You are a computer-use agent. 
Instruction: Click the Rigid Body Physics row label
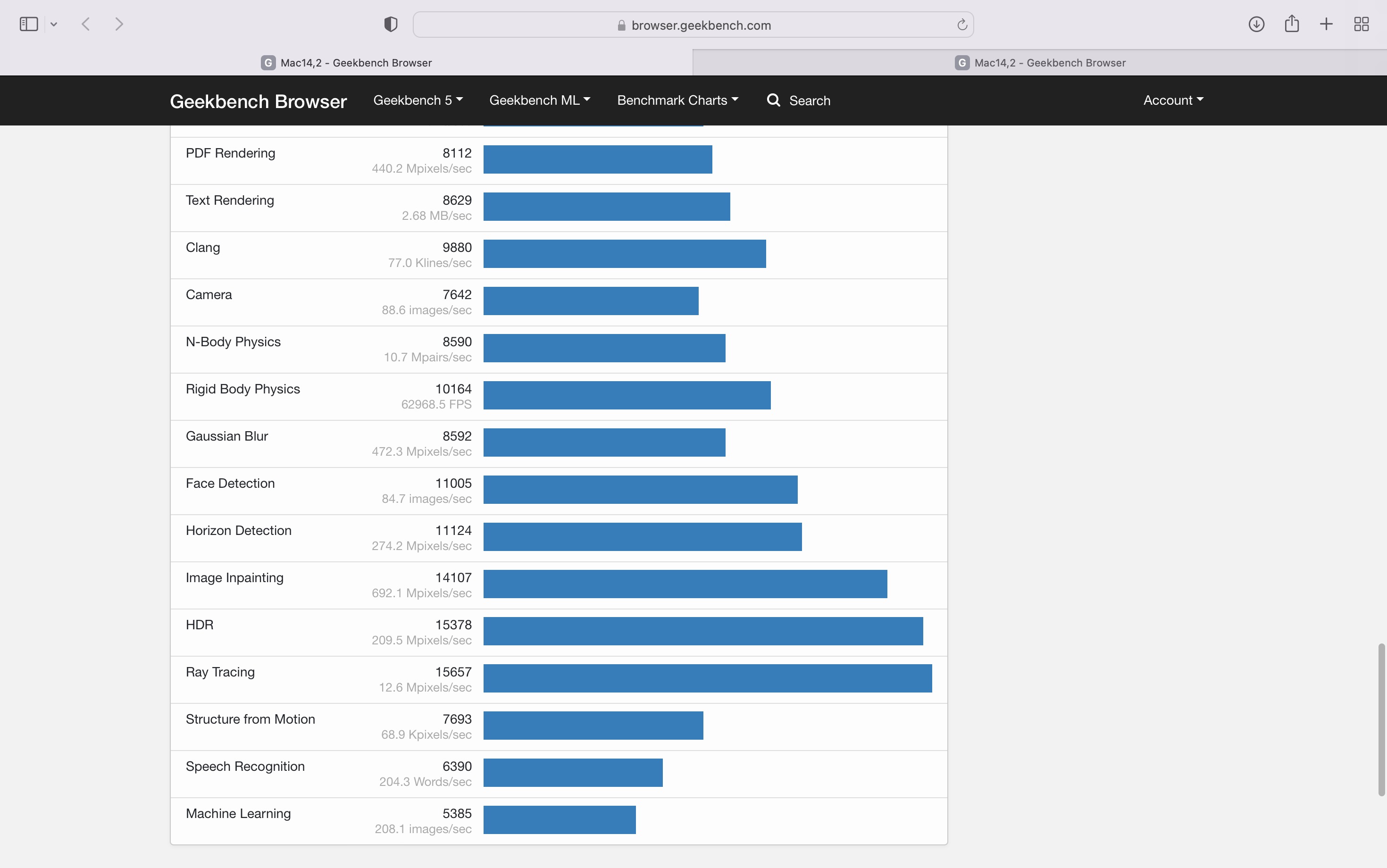pos(243,389)
